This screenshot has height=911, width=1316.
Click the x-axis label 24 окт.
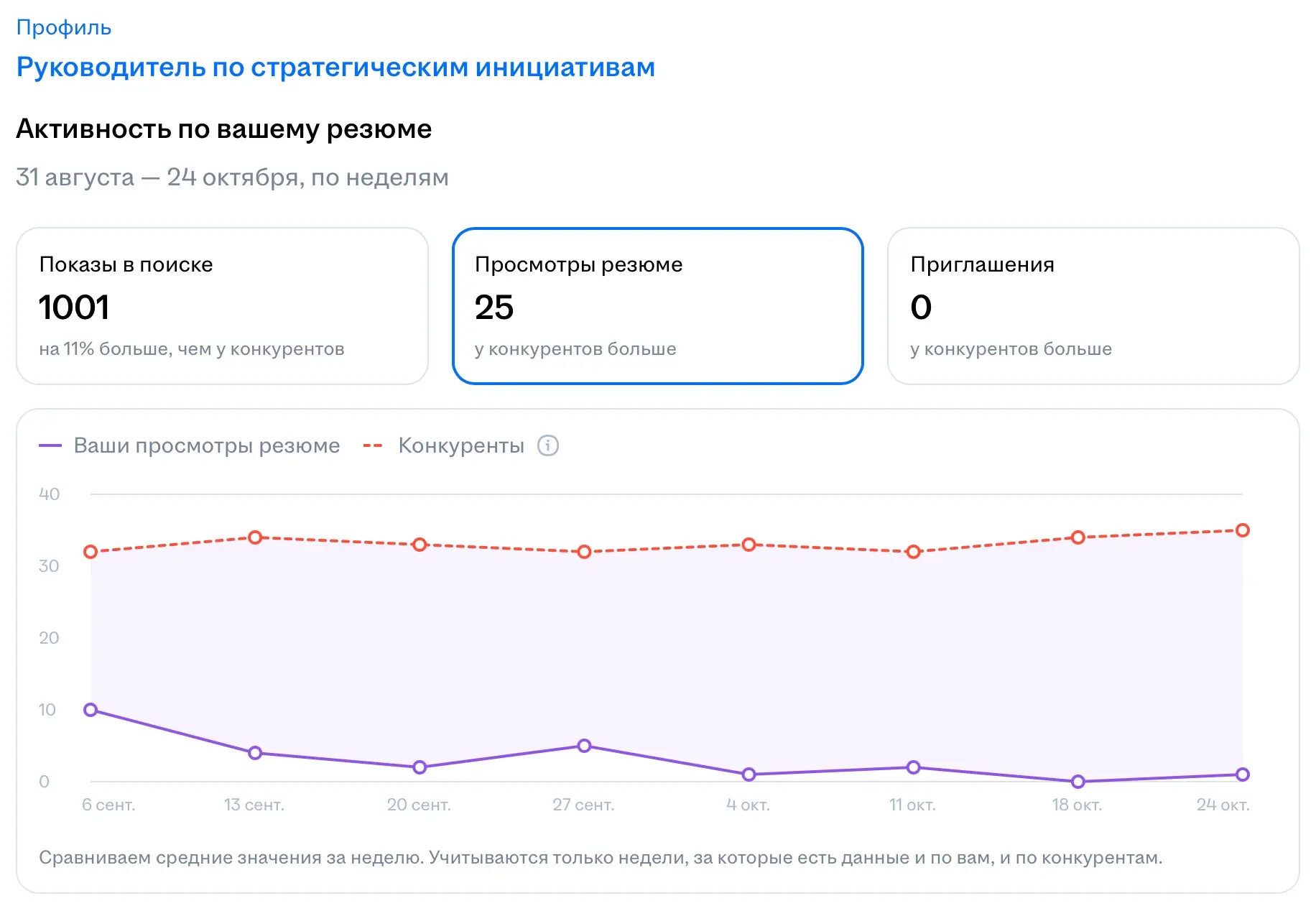pyautogui.click(x=1223, y=805)
